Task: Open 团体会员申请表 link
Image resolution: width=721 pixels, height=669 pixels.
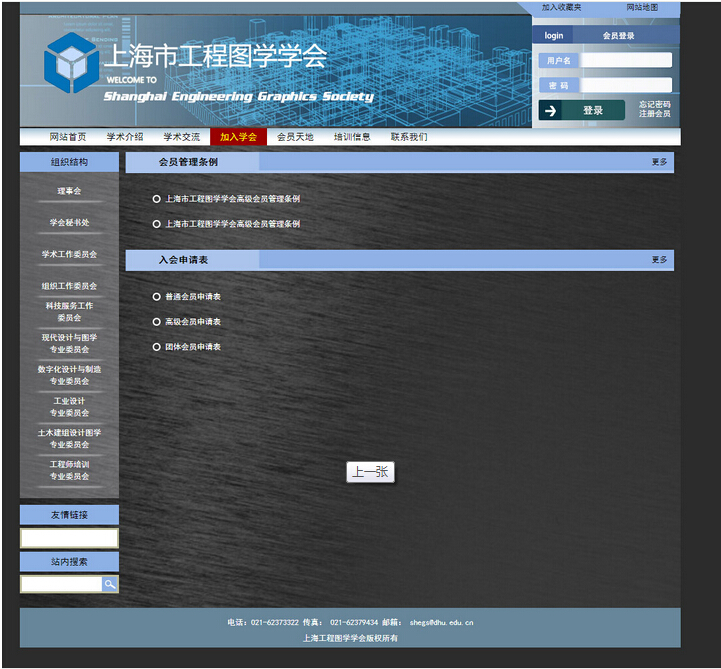Action: (193, 347)
